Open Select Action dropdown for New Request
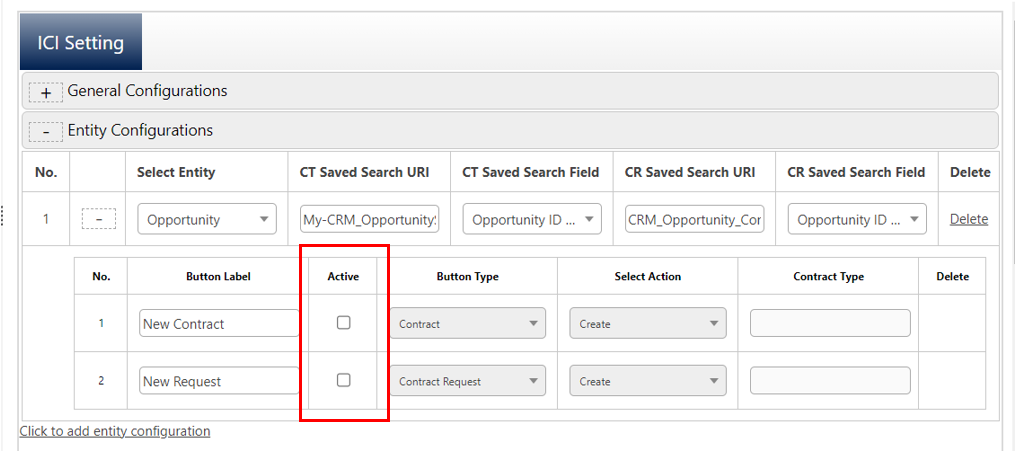This screenshot has height=451, width=1015. coord(647,381)
